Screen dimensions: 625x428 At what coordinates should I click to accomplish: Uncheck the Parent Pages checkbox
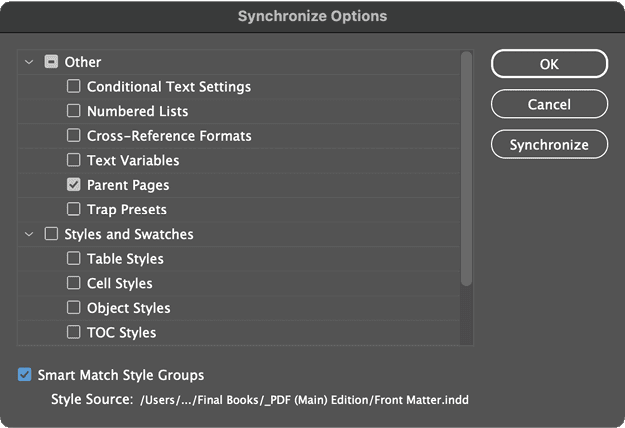(74, 185)
